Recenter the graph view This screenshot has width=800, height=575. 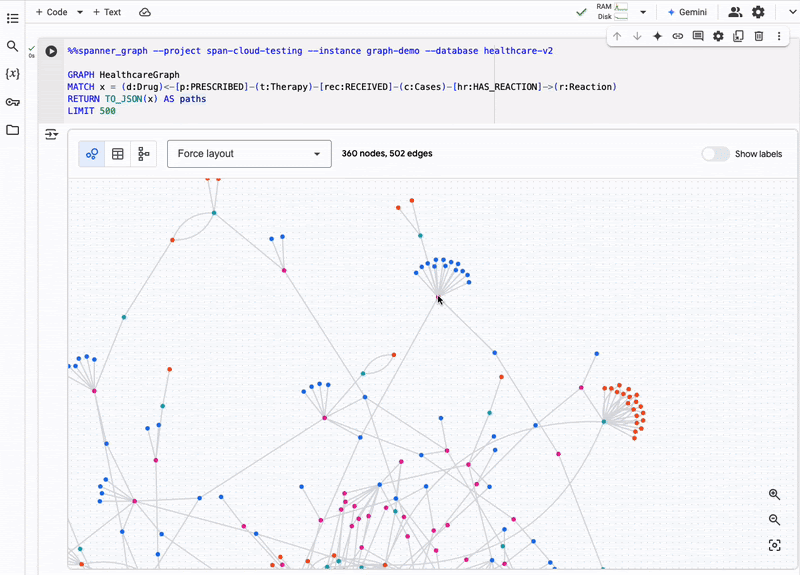coord(774,545)
